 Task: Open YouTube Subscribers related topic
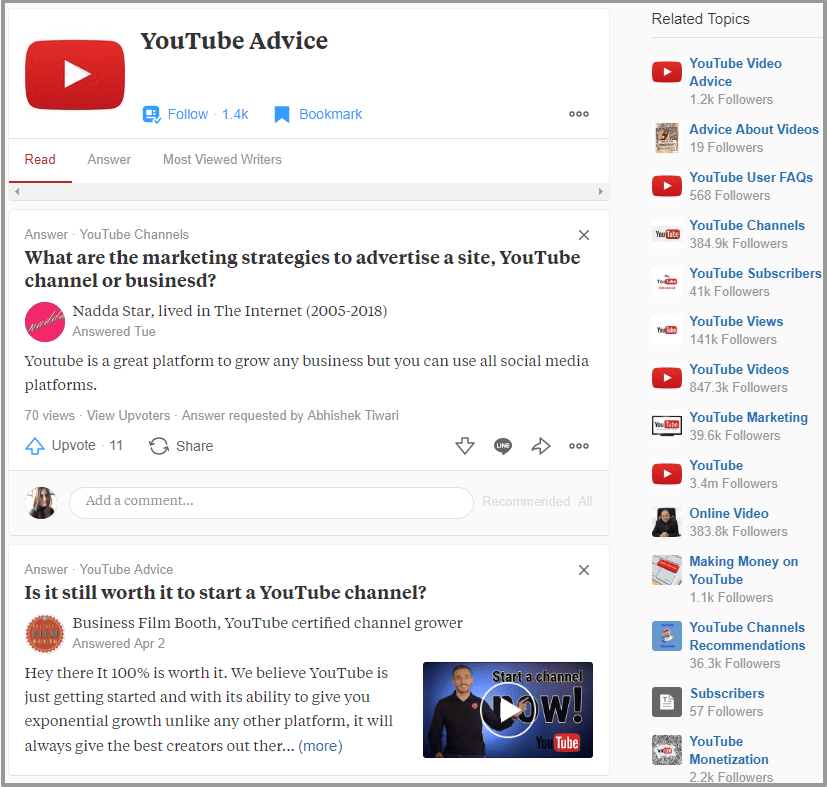[755, 273]
